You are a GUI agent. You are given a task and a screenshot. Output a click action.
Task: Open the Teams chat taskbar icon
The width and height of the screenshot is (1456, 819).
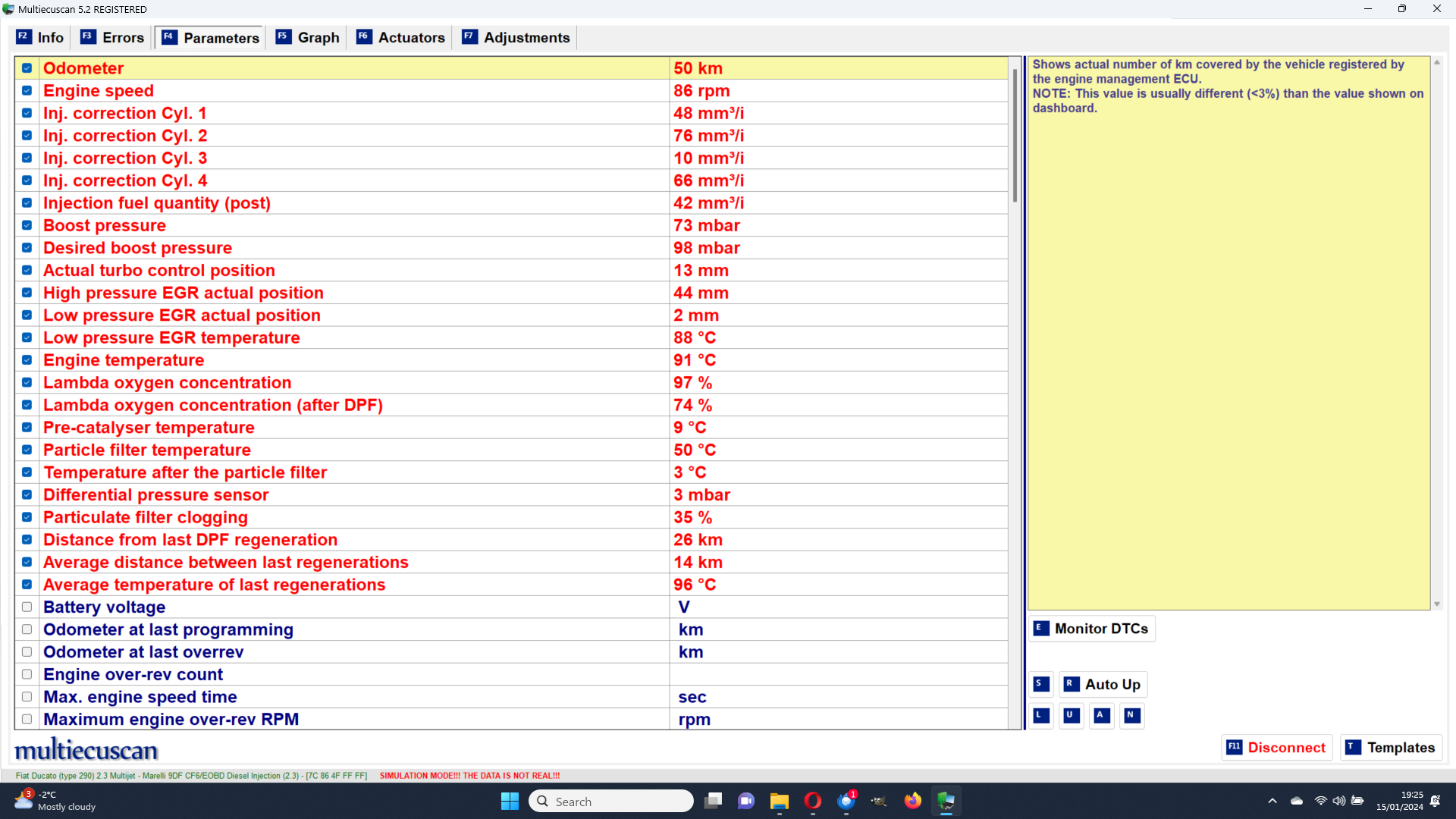click(x=746, y=801)
